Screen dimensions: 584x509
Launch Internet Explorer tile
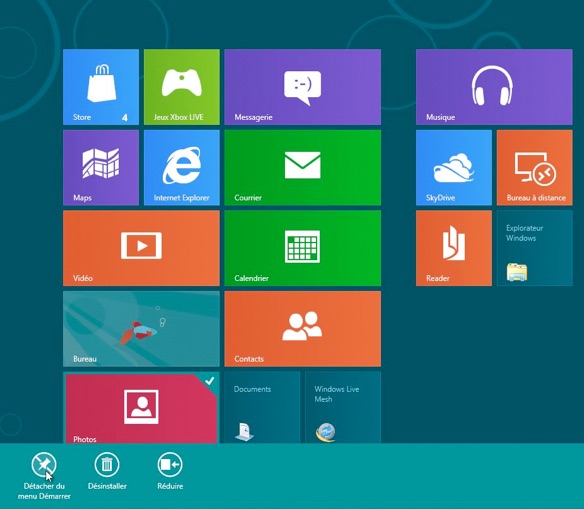click(182, 168)
